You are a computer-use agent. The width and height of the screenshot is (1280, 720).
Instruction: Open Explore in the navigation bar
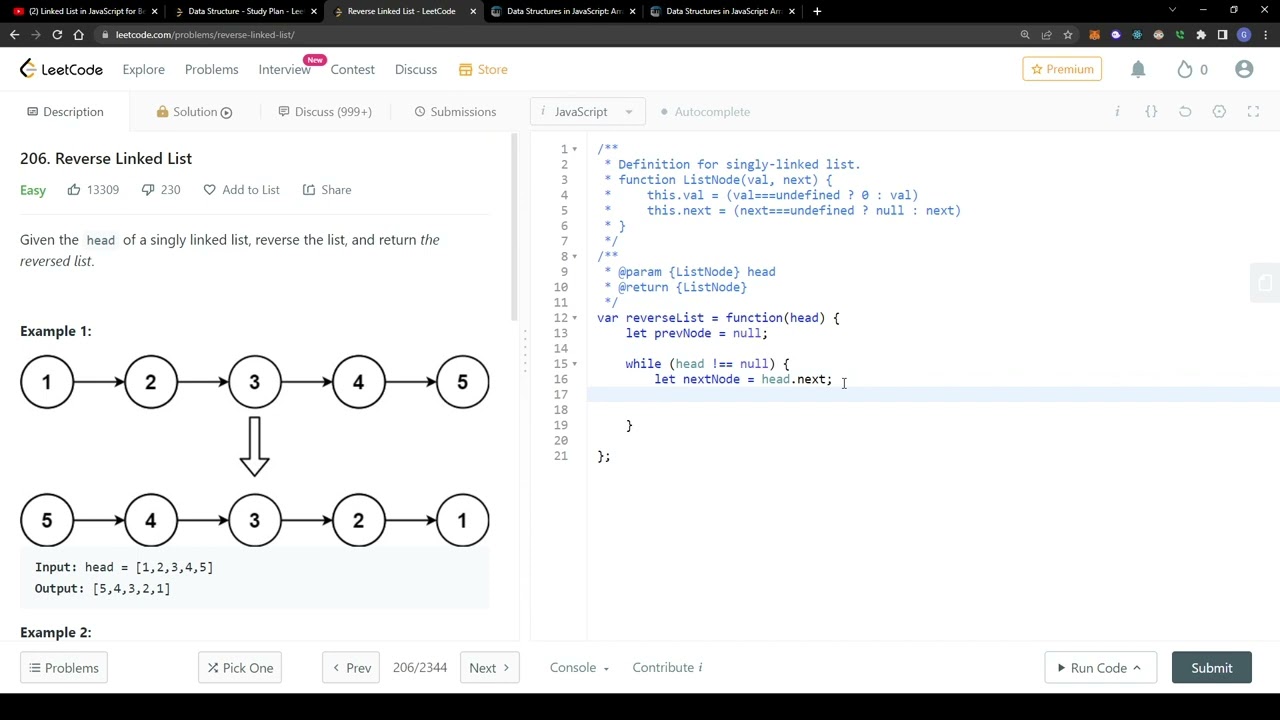tap(143, 69)
